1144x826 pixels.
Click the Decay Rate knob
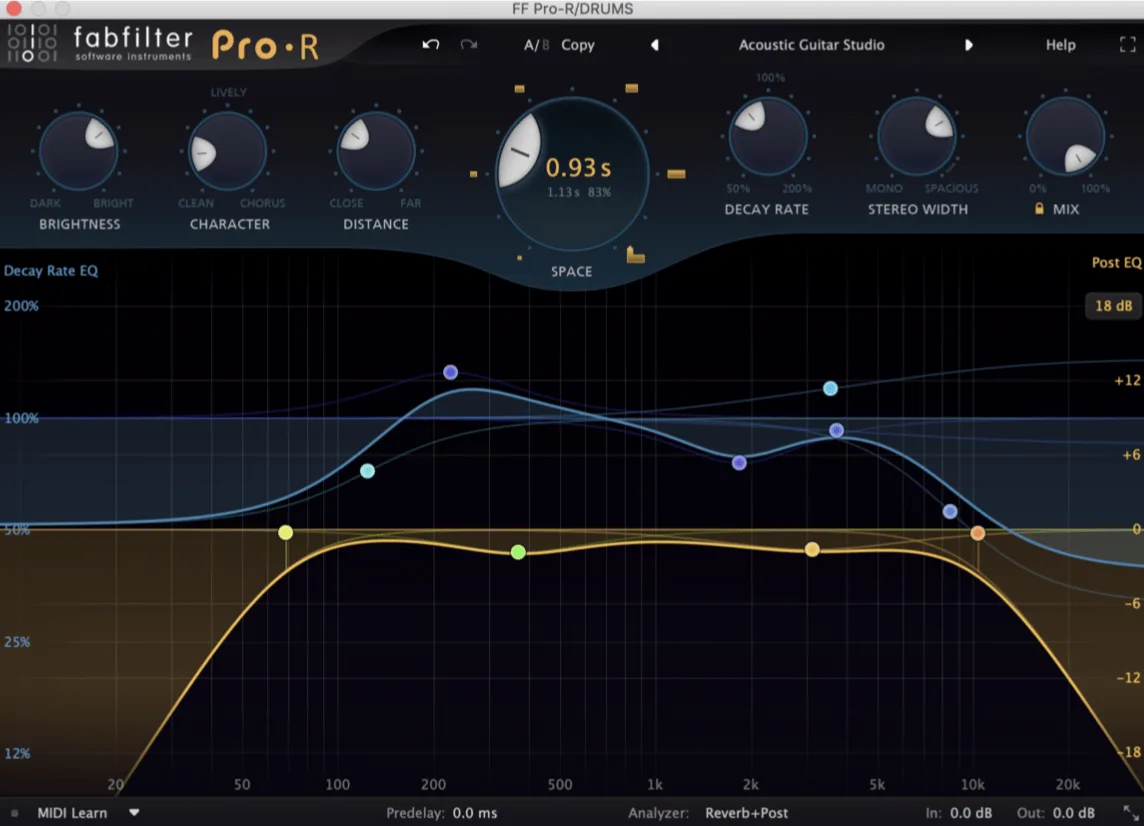point(768,136)
